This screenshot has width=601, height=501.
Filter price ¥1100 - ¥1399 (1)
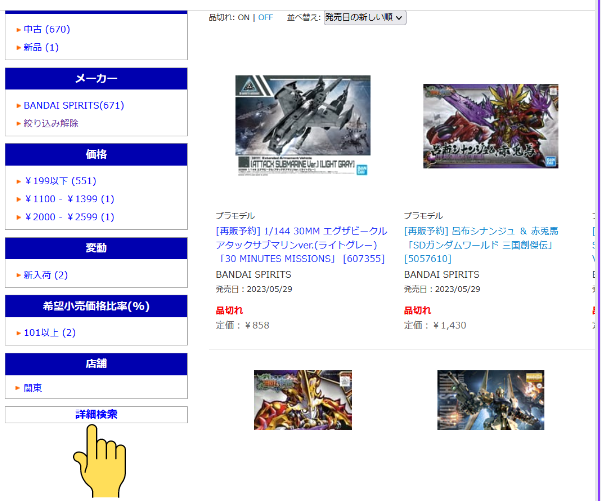[69, 199]
